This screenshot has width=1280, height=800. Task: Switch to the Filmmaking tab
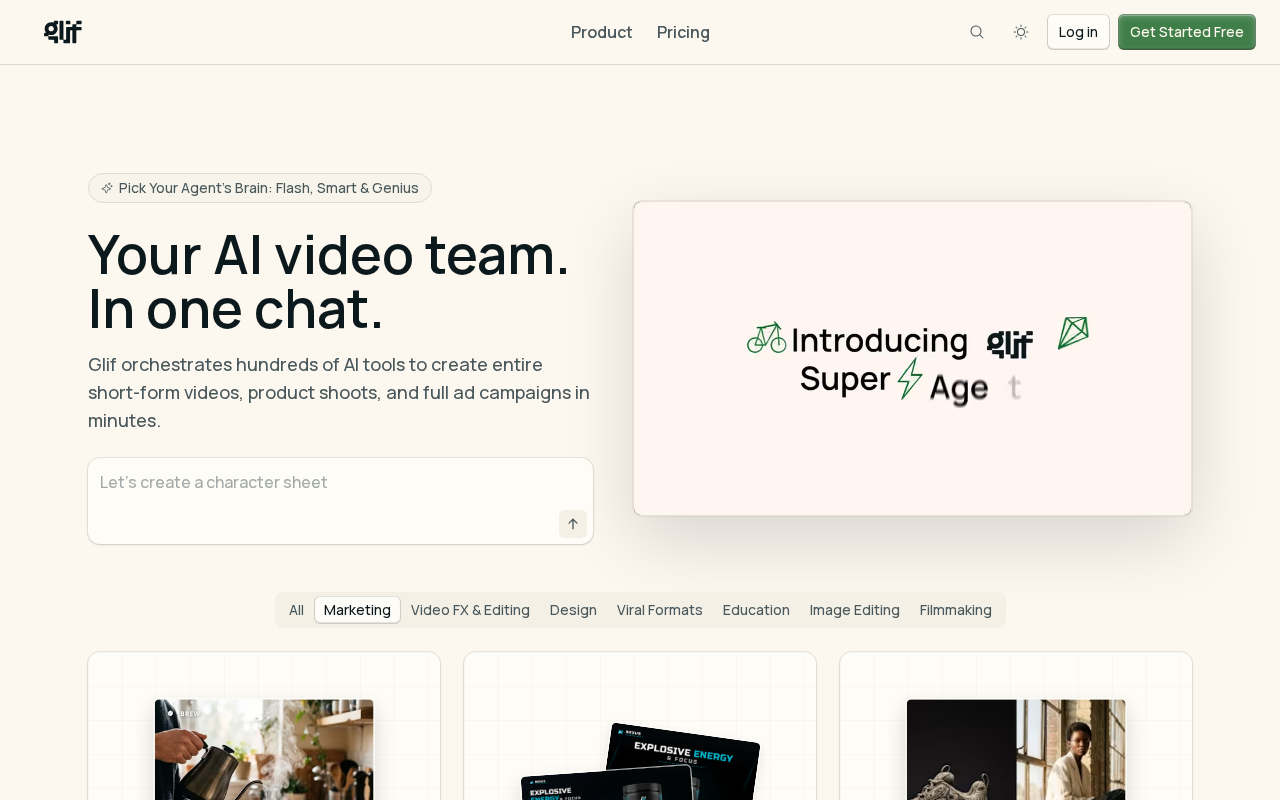pyautogui.click(x=956, y=610)
